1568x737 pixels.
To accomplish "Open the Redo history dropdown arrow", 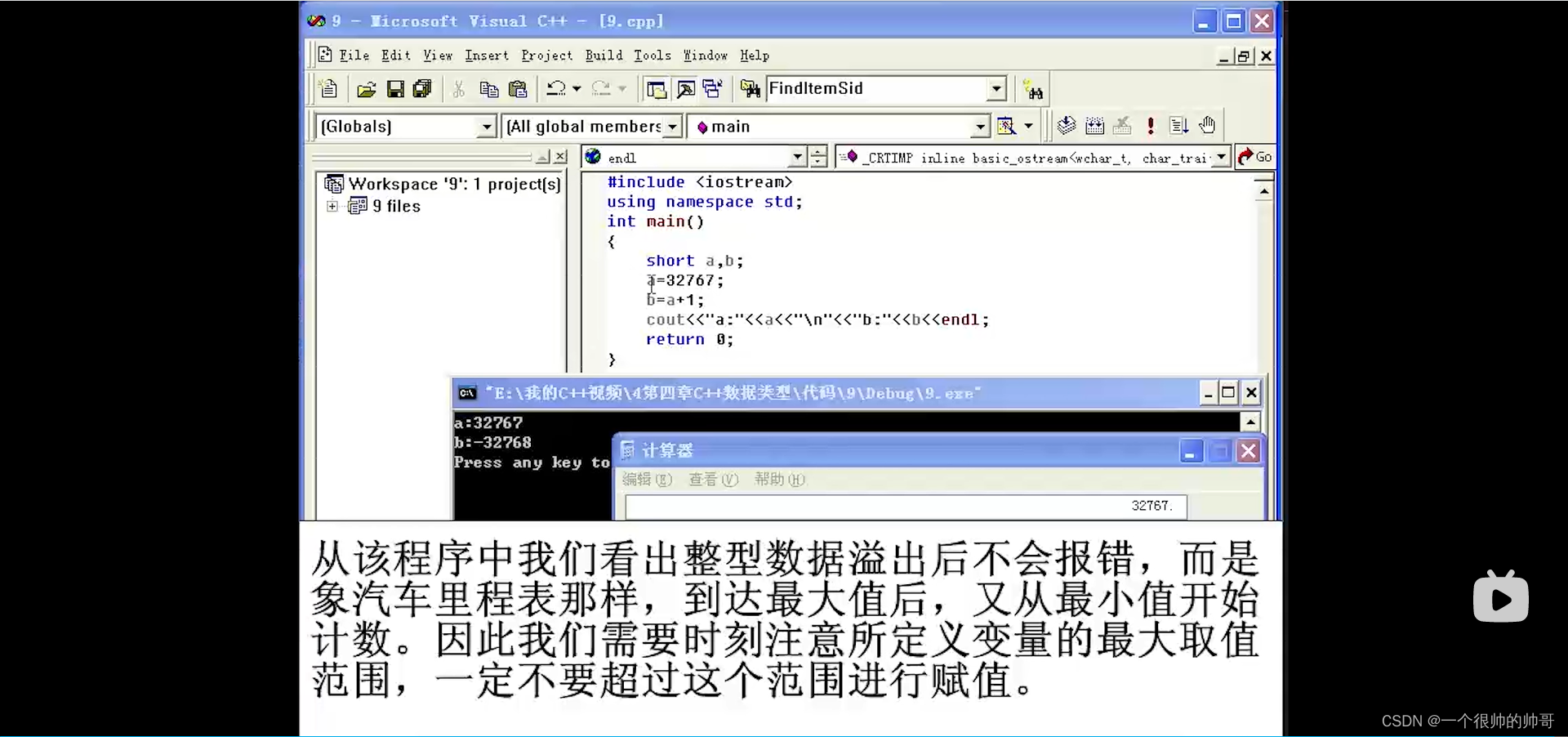I will click(x=621, y=88).
